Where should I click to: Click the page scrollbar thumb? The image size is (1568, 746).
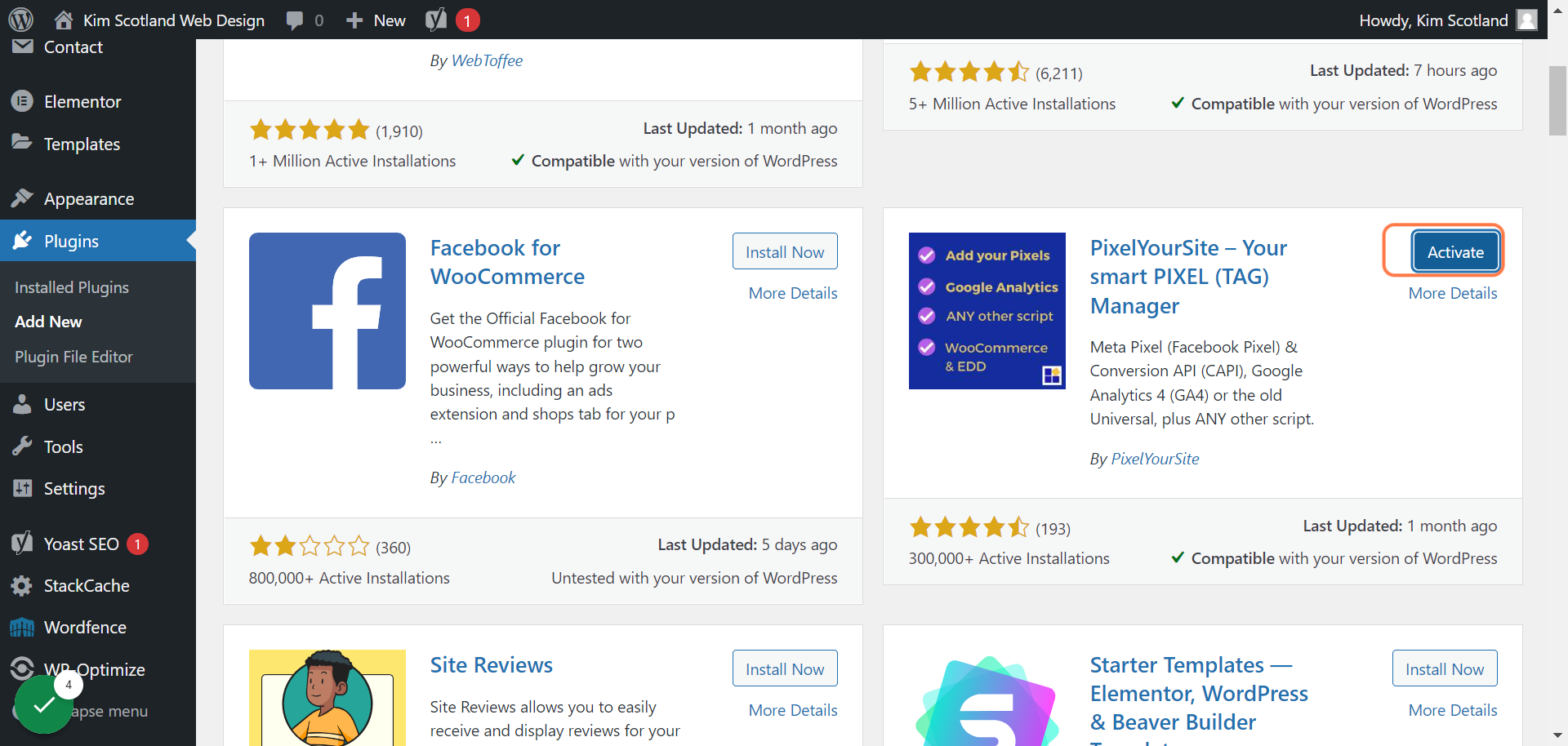click(x=1557, y=100)
